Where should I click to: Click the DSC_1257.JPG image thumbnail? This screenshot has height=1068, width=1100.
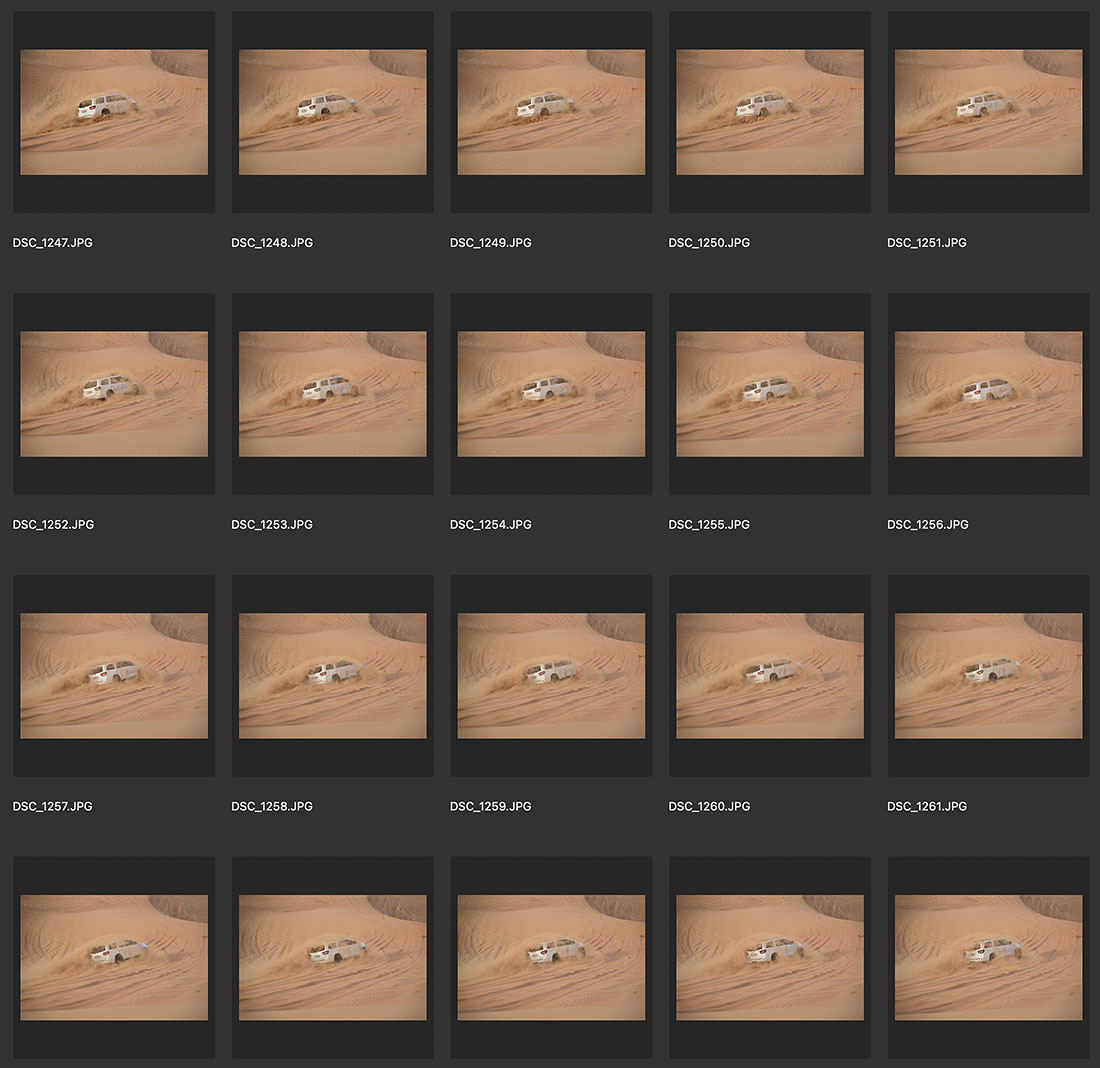click(x=114, y=676)
